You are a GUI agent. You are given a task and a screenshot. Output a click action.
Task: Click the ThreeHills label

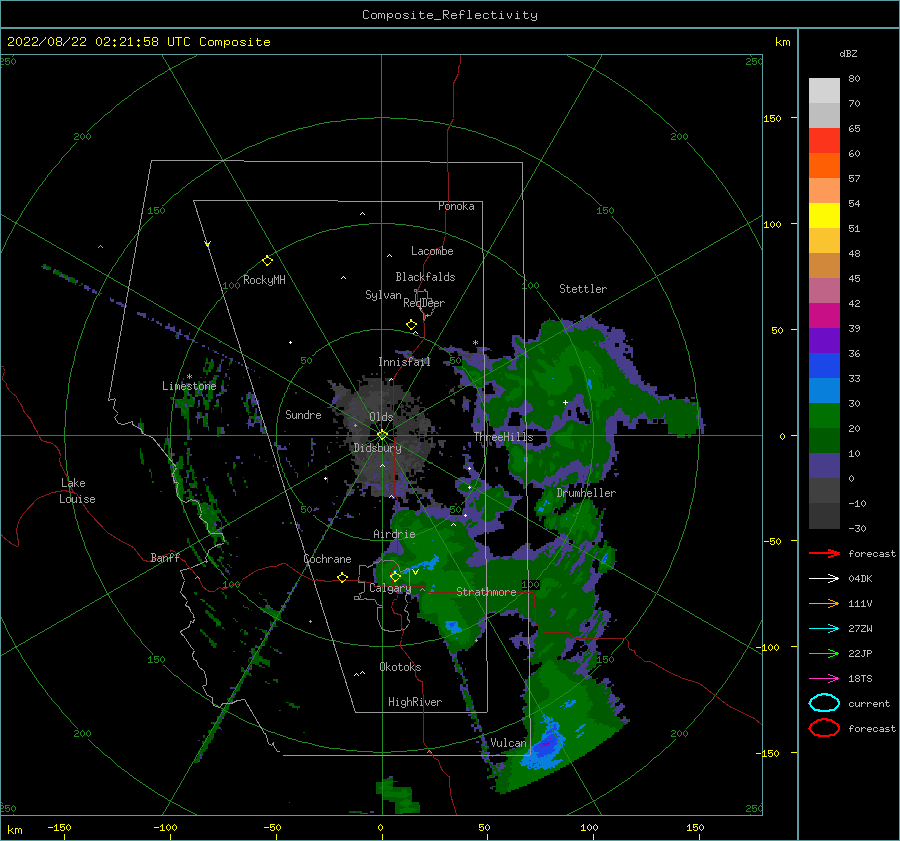point(503,437)
